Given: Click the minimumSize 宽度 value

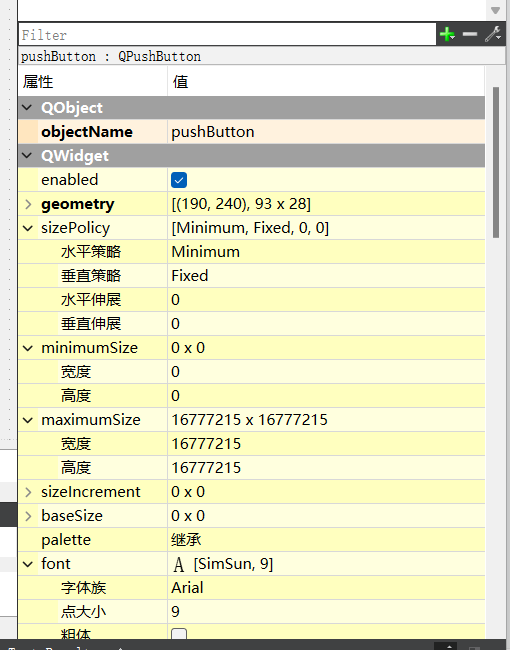Looking at the screenshot, I should tap(326, 372).
